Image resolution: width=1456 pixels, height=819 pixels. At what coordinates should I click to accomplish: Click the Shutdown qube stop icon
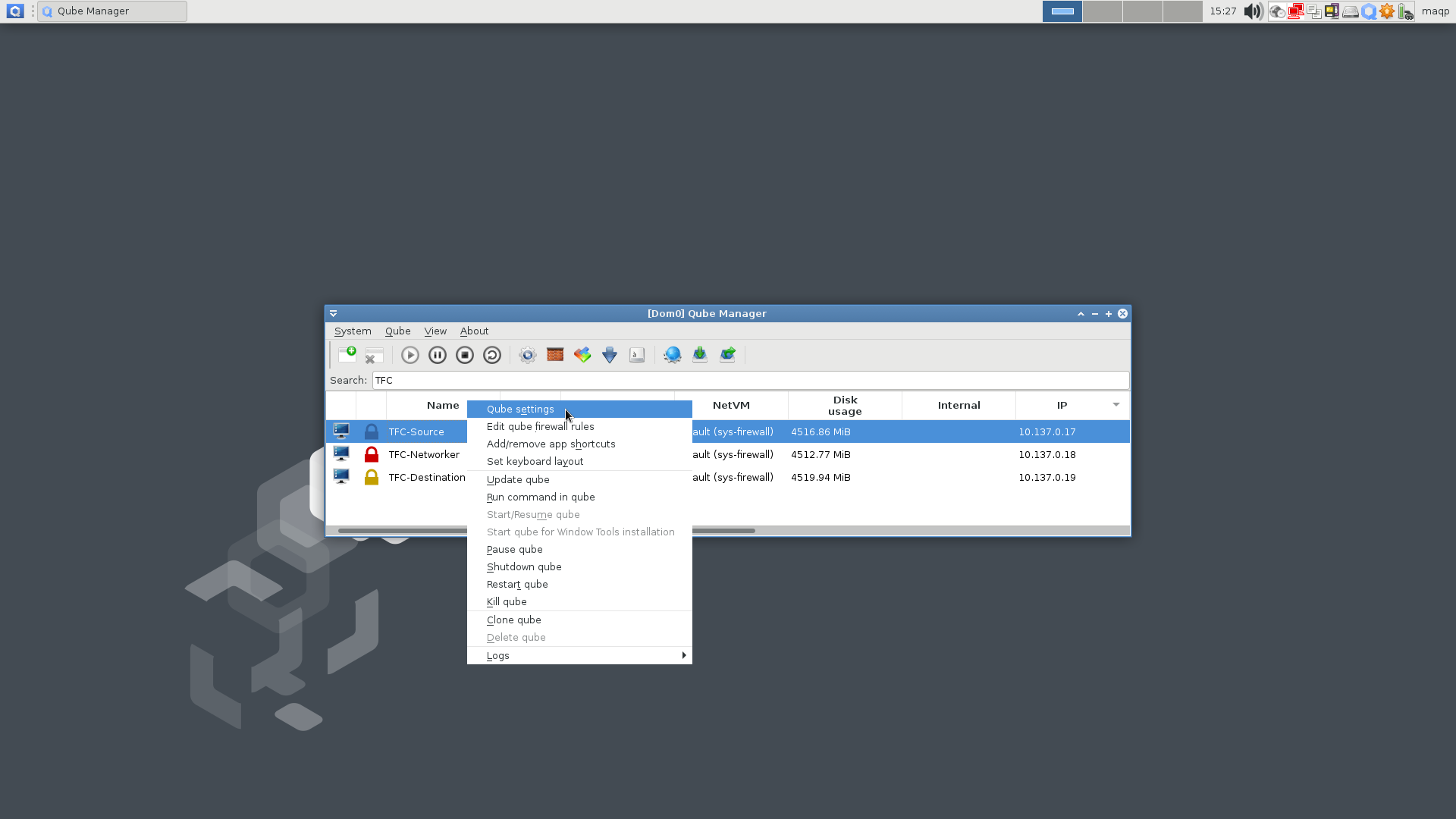tap(465, 355)
